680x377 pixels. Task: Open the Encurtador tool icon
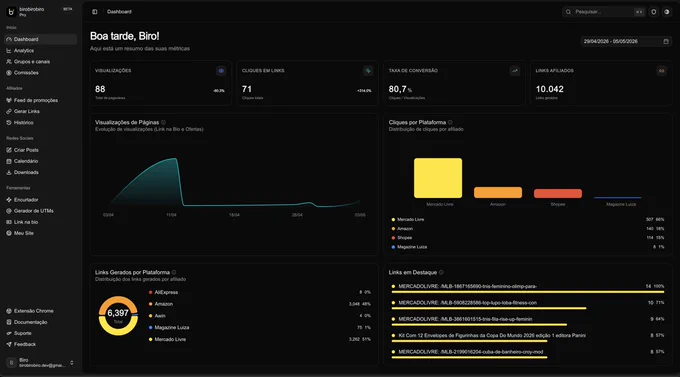click(9, 200)
